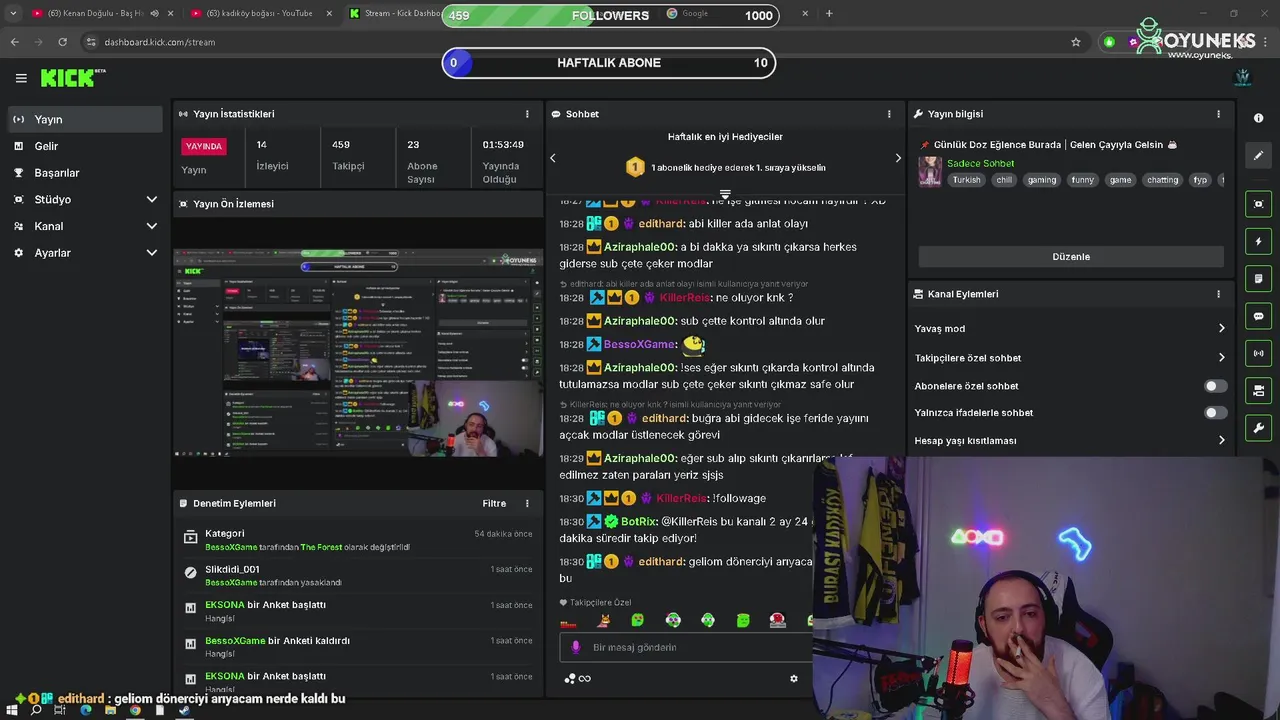Click the wrench icon in the right sidebar
The width and height of the screenshot is (1280, 720).
[1258, 428]
